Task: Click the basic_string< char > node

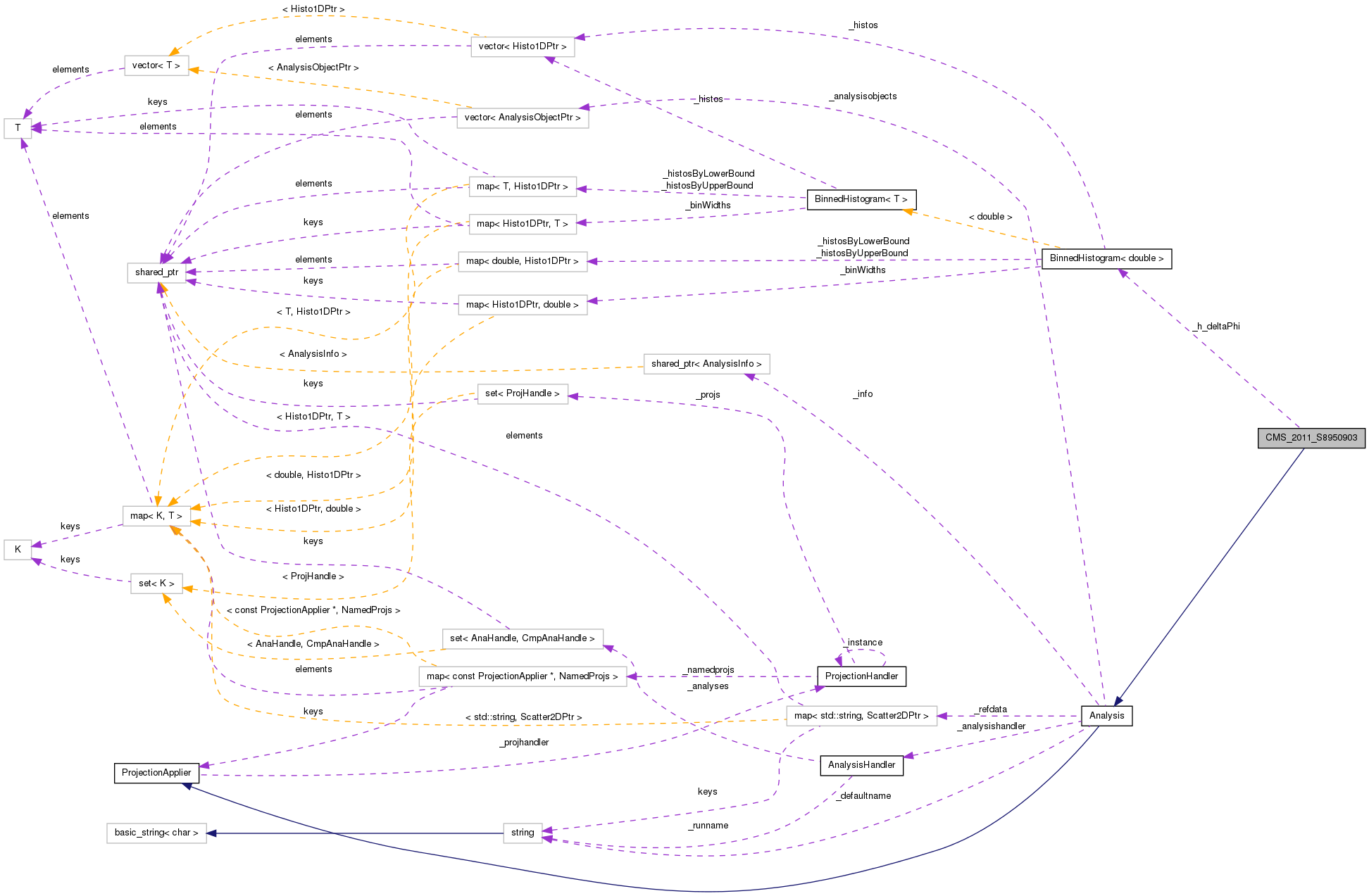Action: 156,833
